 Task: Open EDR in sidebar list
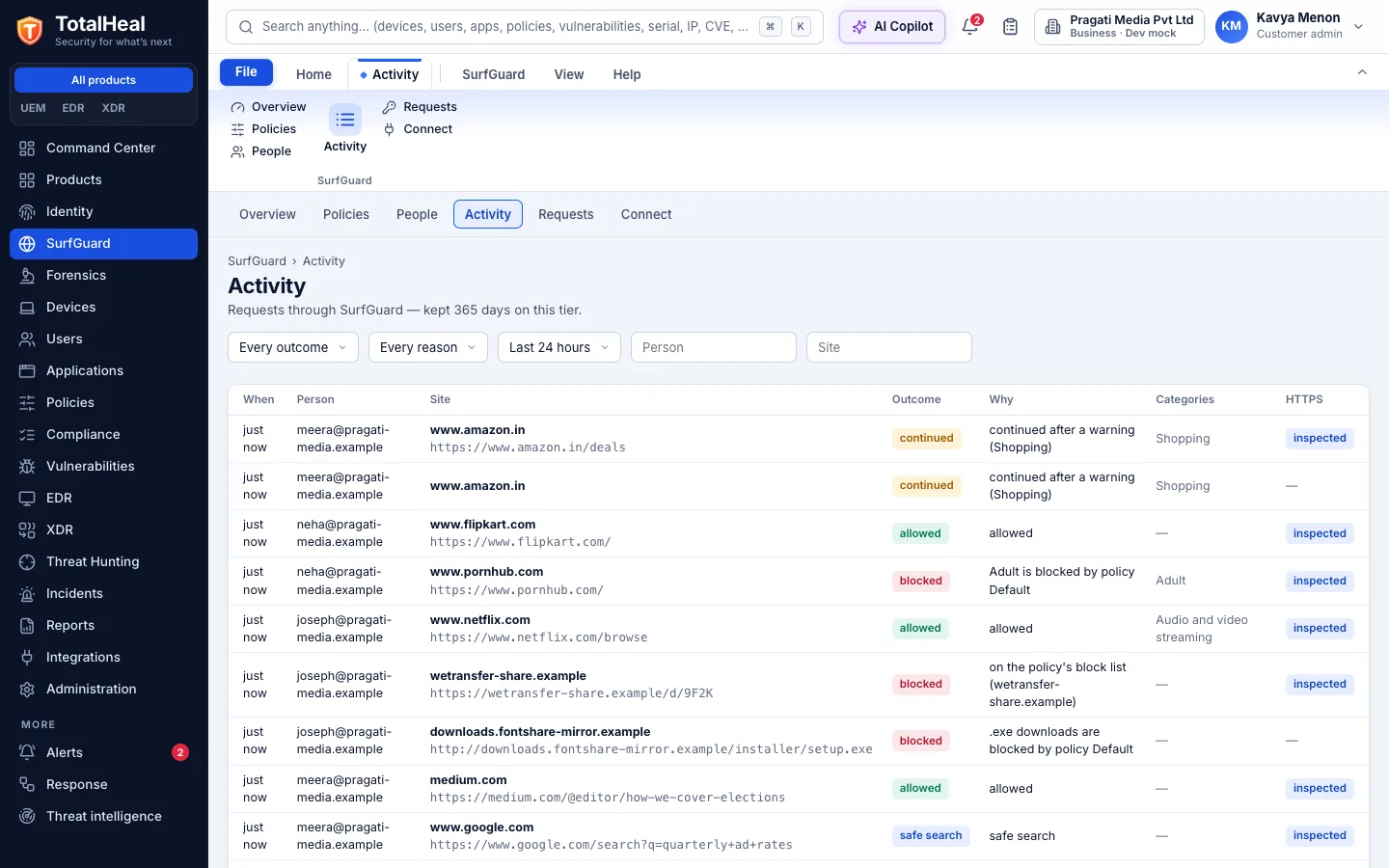click(103, 498)
